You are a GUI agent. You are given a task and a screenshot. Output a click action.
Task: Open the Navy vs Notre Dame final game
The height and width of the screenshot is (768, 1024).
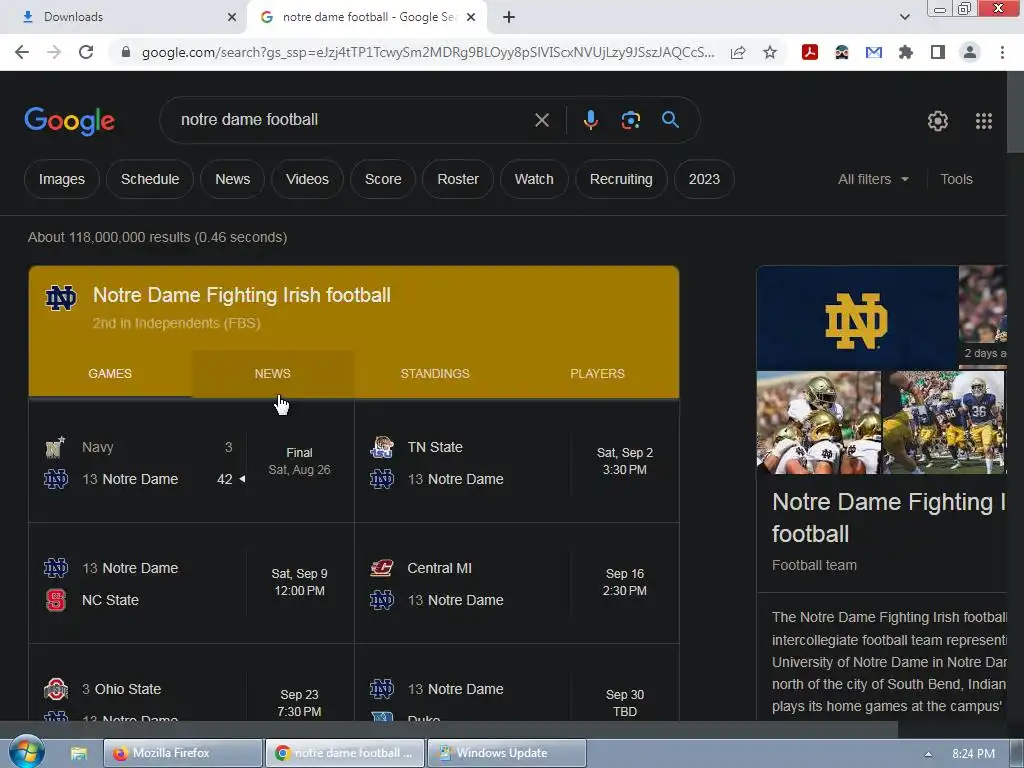coord(191,462)
